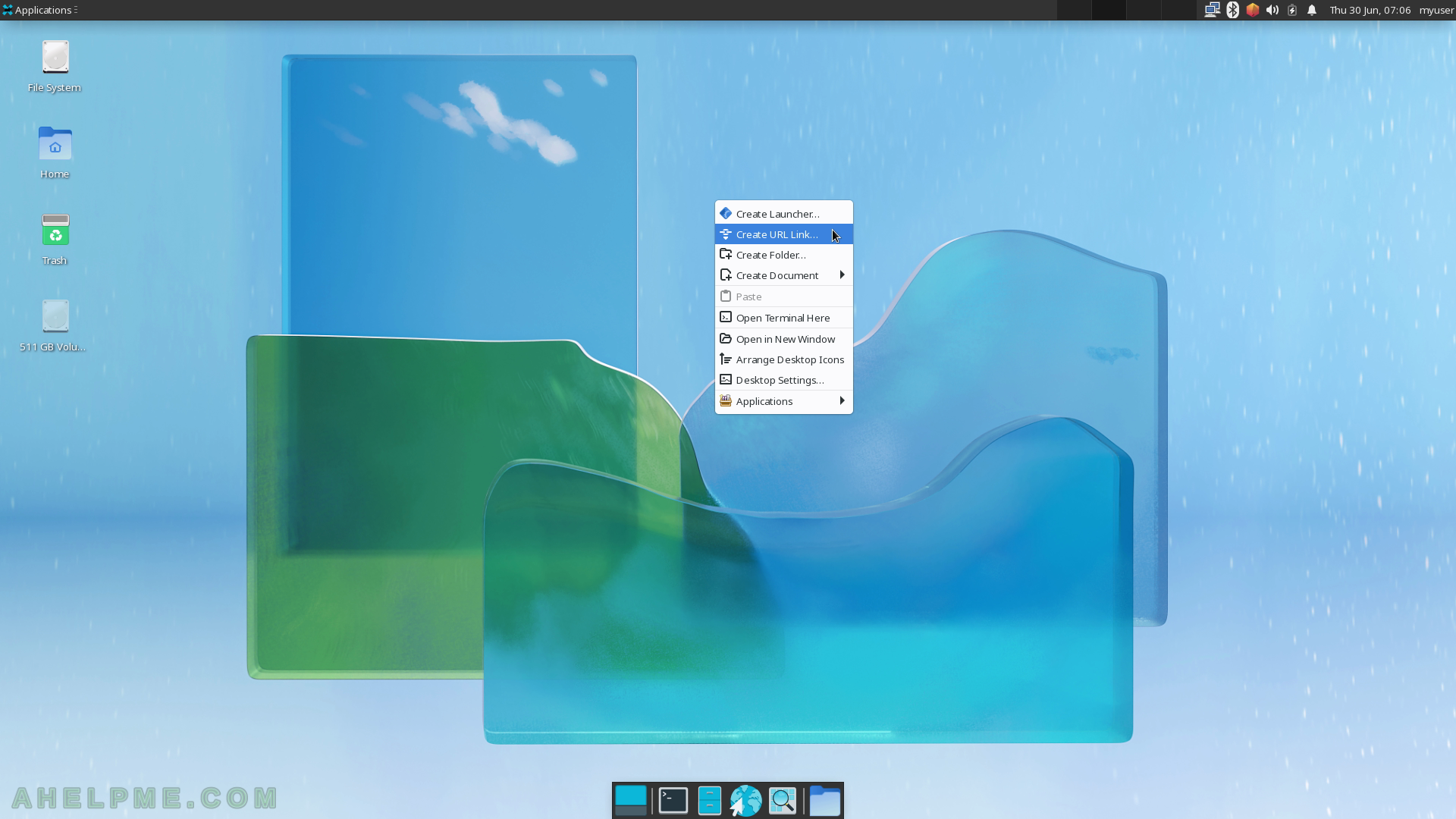Select the 511 GB Volume drive icon
This screenshot has width=1456, height=819.
click(55, 316)
